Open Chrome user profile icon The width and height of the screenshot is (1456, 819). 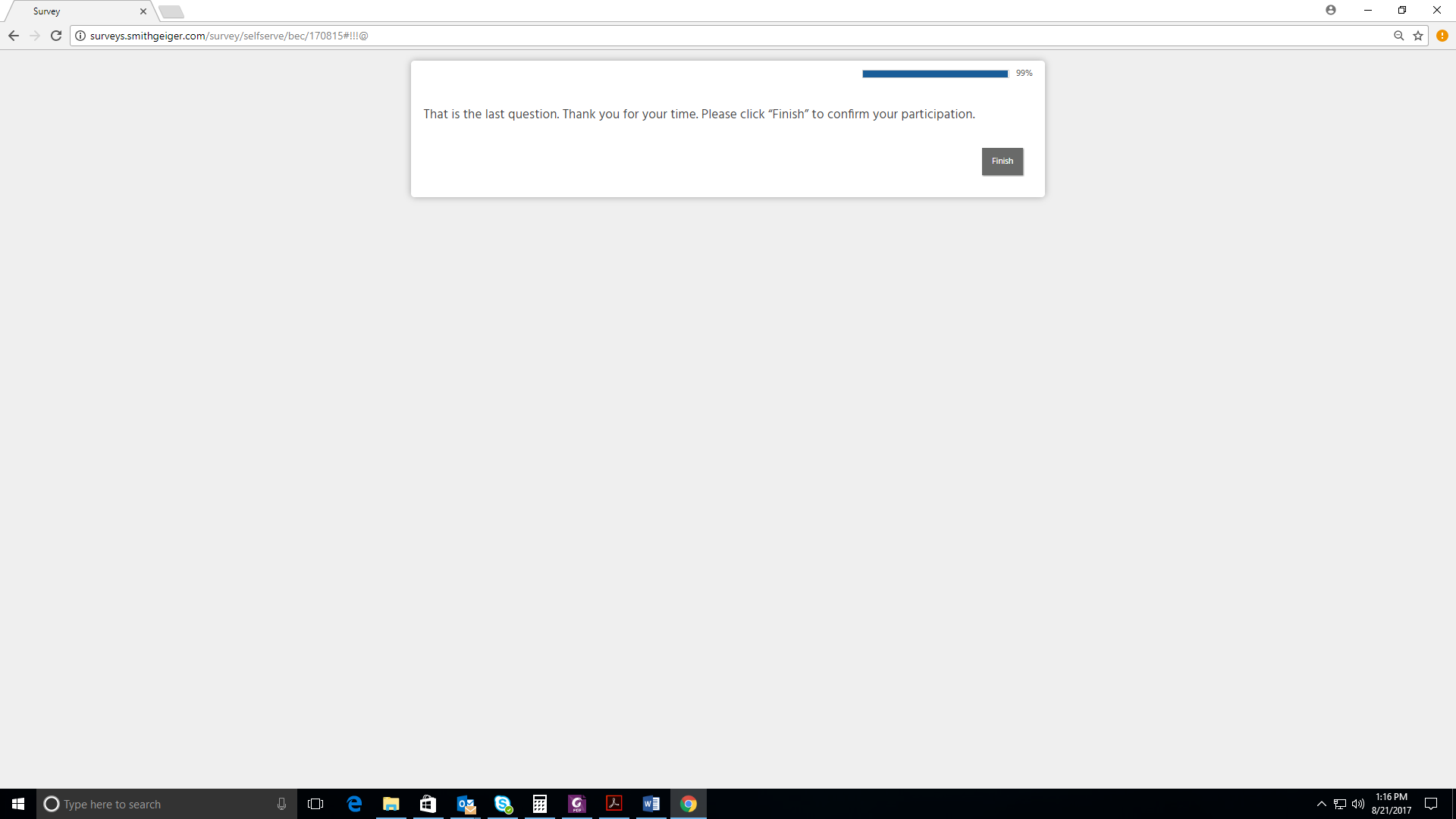(1330, 11)
